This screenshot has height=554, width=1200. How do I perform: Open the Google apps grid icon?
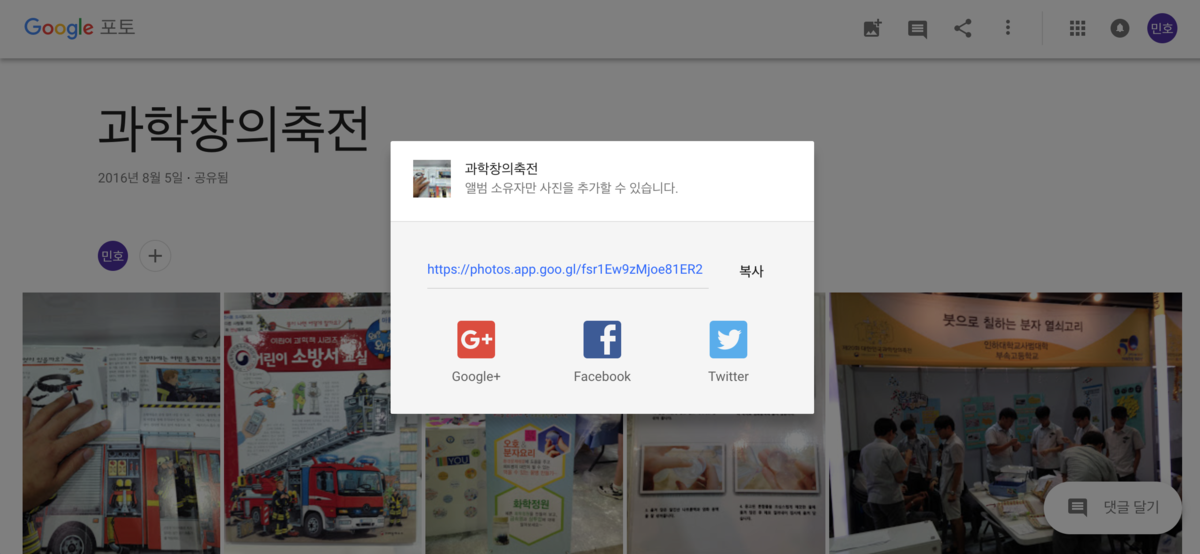[1077, 29]
